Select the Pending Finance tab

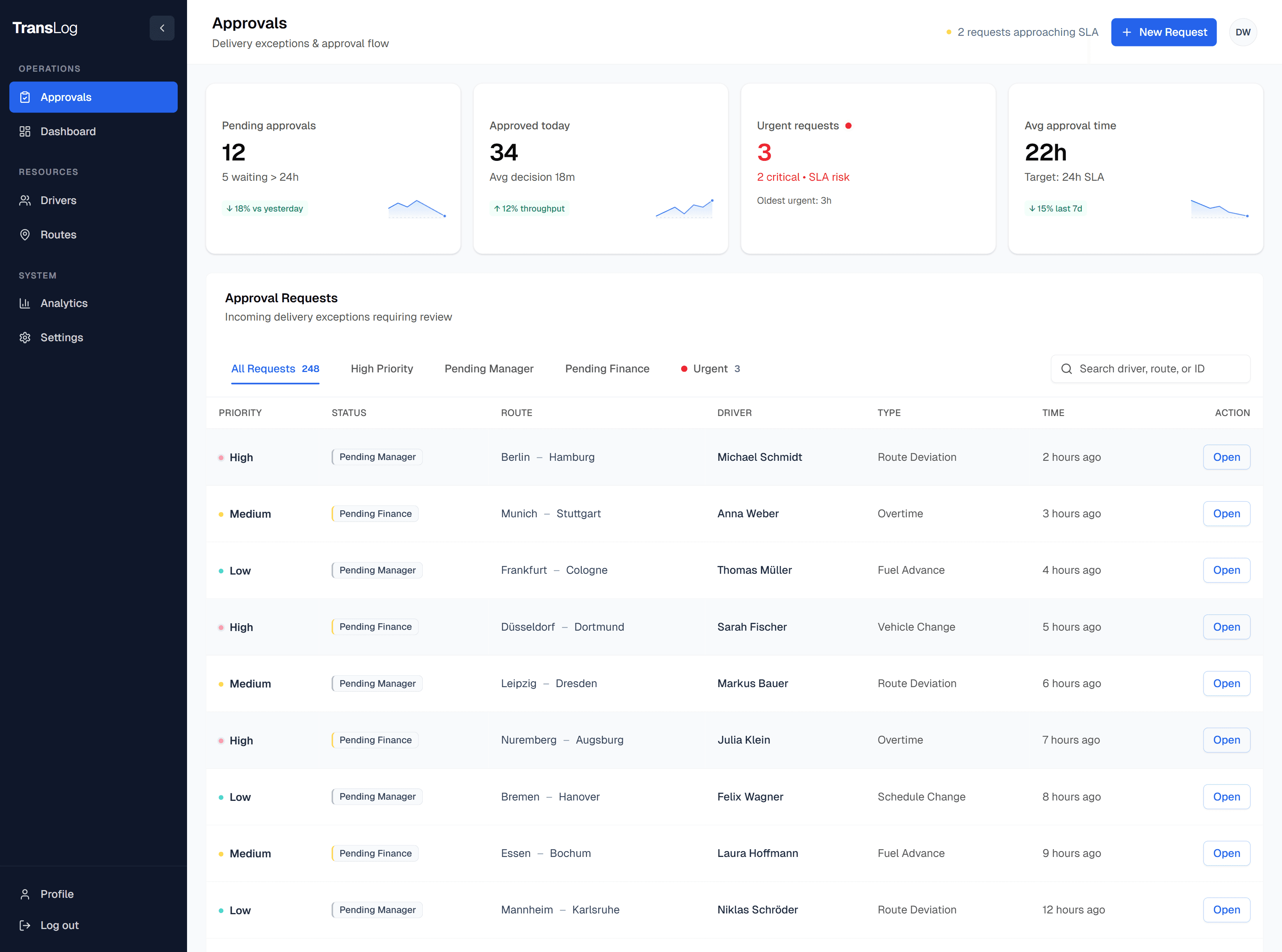[607, 369]
